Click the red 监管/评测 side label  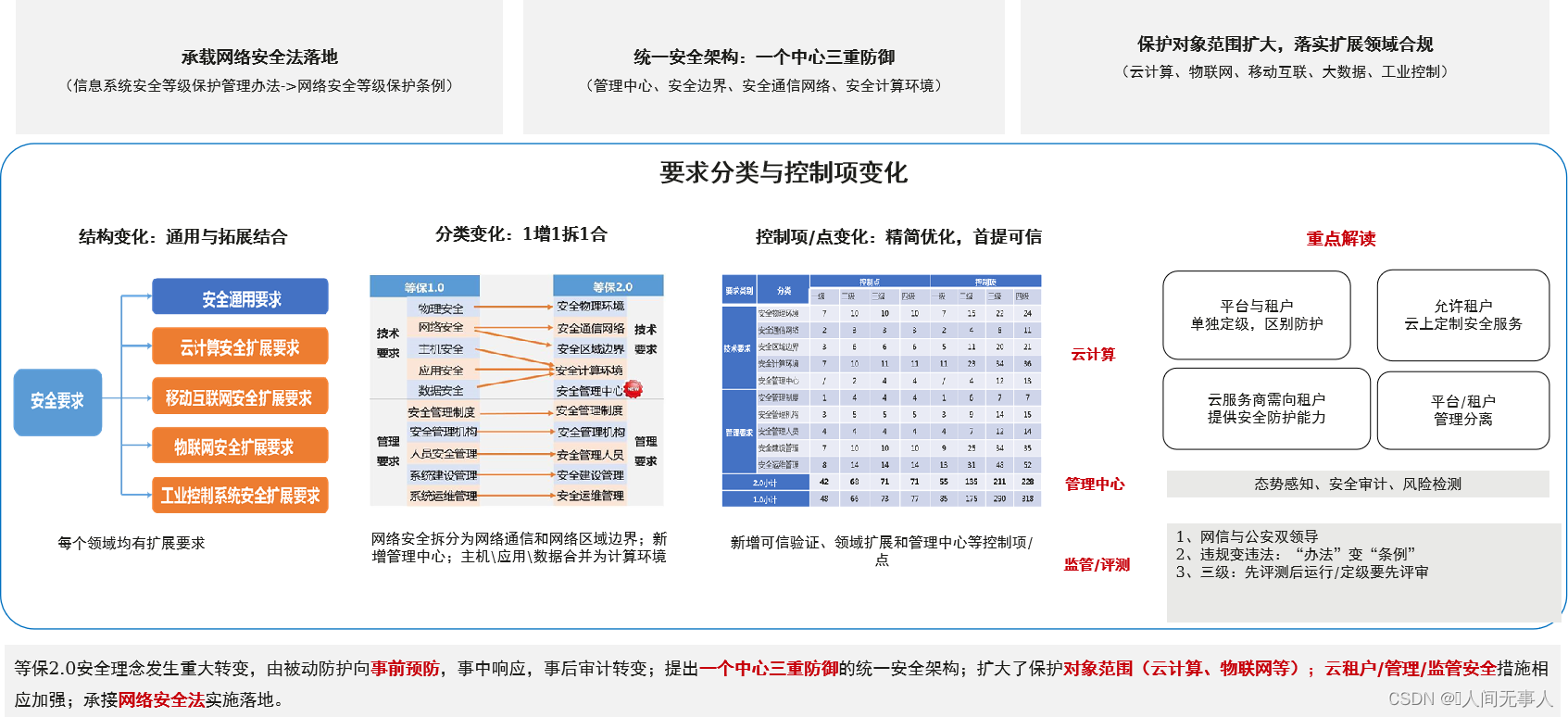coord(1098,565)
